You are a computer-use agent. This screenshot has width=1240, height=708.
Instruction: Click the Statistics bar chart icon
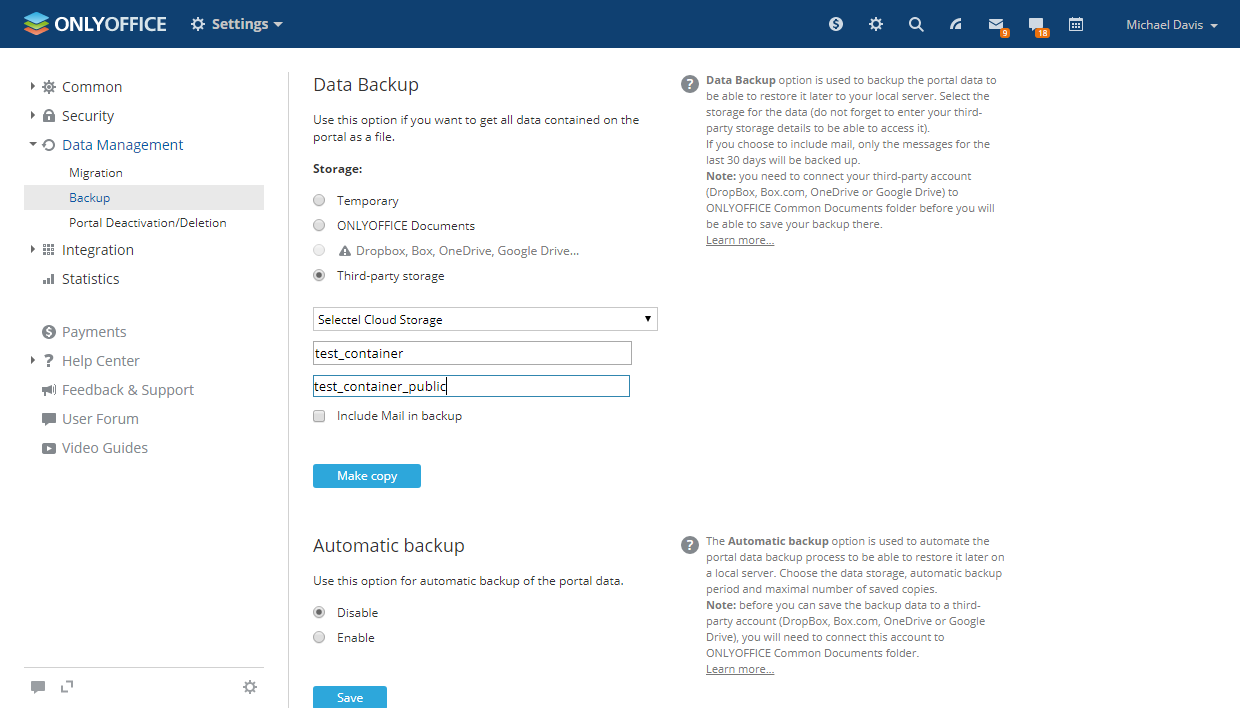pyautogui.click(x=49, y=279)
